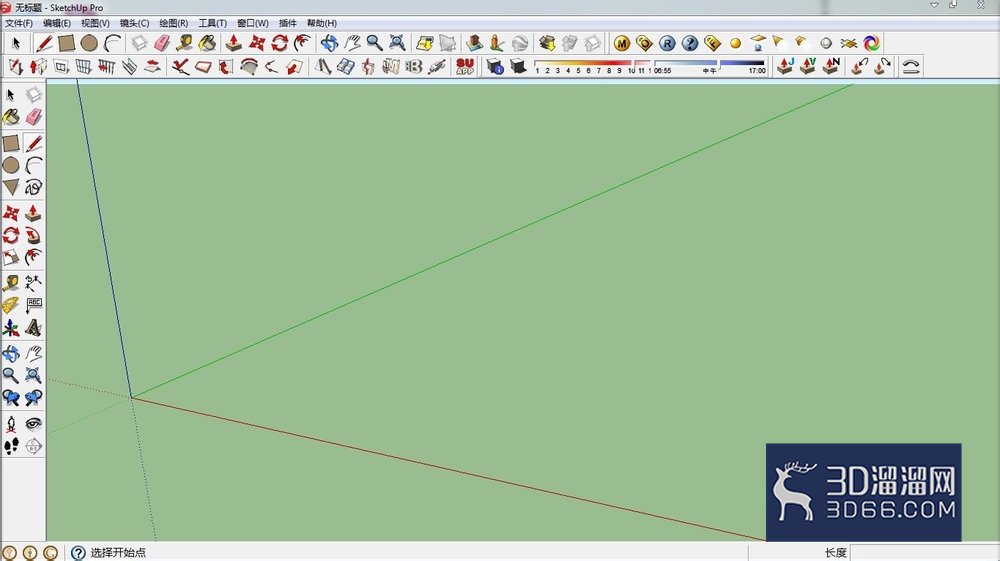The width and height of the screenshot is (1000, 561).
Task: Activate the Position Camera tool
Action: (x=11, y=424)
